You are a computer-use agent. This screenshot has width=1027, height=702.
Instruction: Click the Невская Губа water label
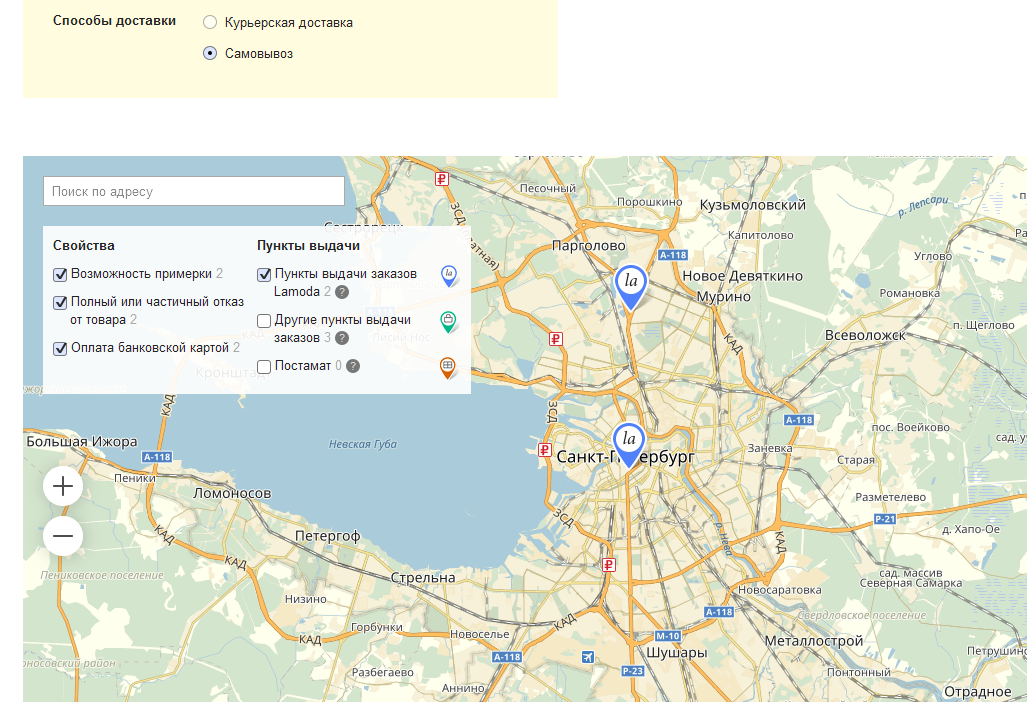[x=363, y=444]
